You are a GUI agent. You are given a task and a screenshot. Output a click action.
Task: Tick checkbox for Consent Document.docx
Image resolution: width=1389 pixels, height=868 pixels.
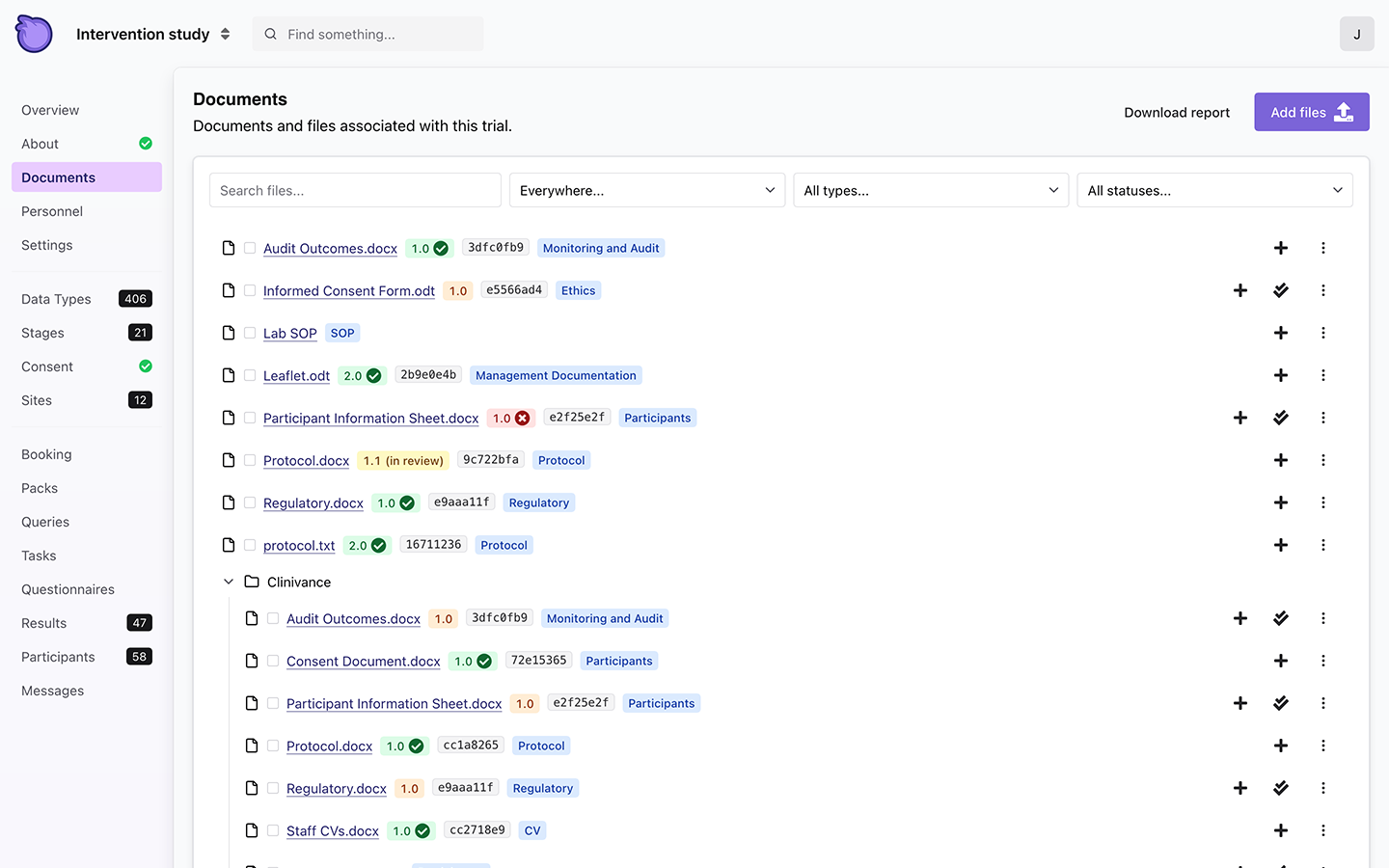coord(273,661)
